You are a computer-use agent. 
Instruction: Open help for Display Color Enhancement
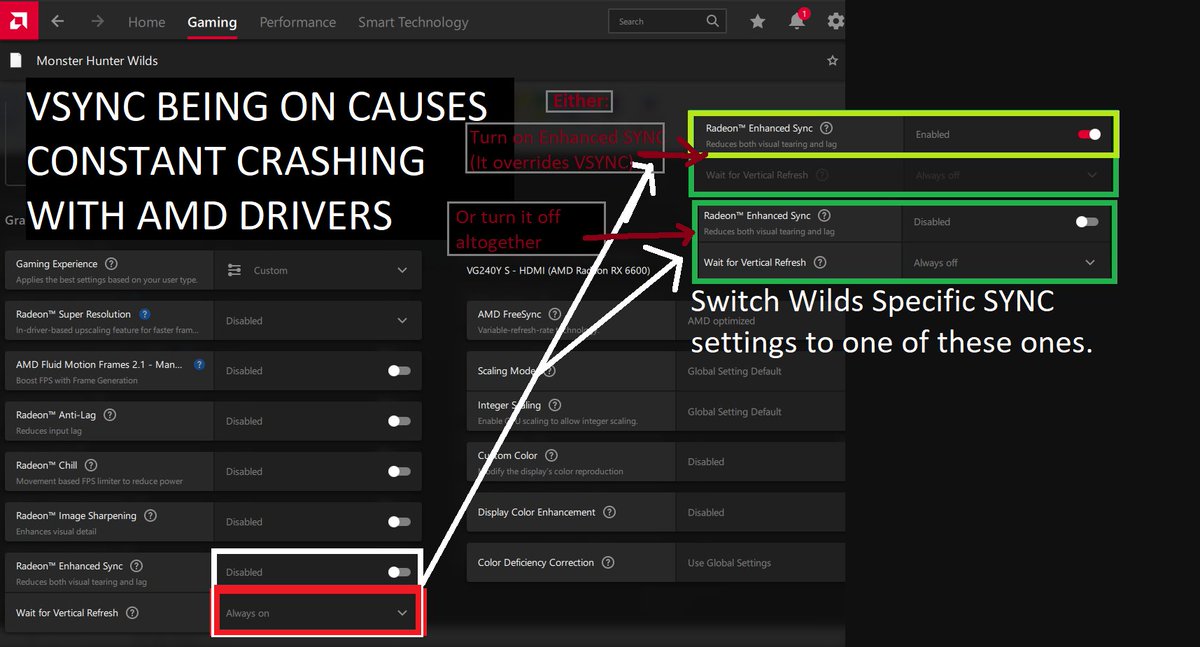[609, 512]
